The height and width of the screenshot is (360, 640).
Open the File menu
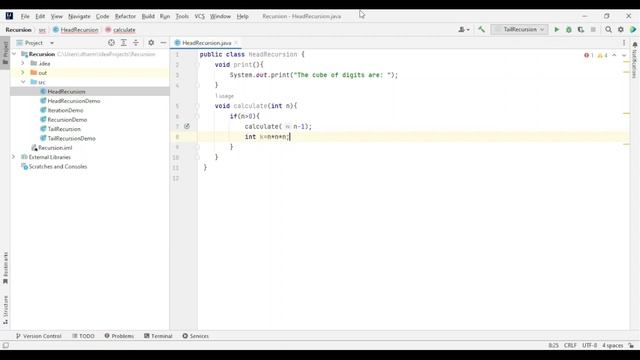pos(25,16)
